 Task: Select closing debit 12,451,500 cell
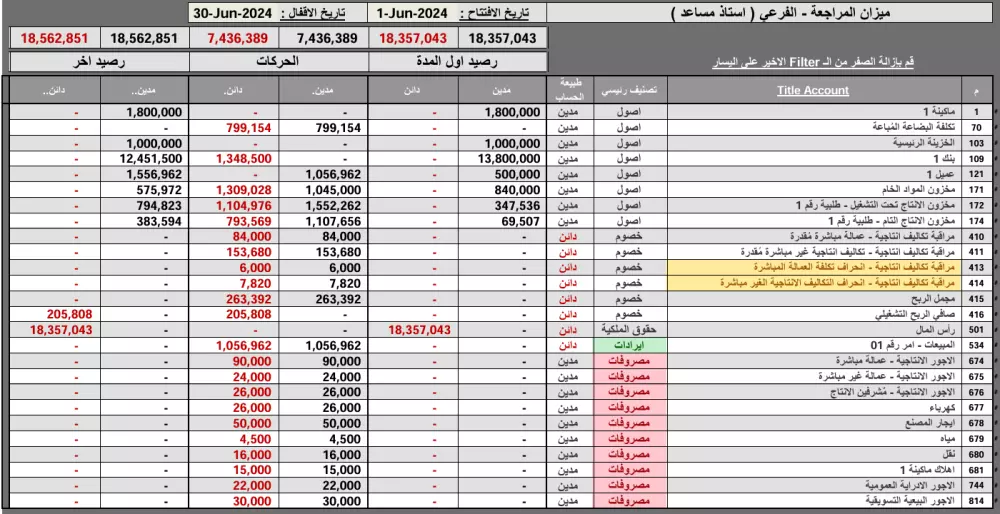coord(144,159)
